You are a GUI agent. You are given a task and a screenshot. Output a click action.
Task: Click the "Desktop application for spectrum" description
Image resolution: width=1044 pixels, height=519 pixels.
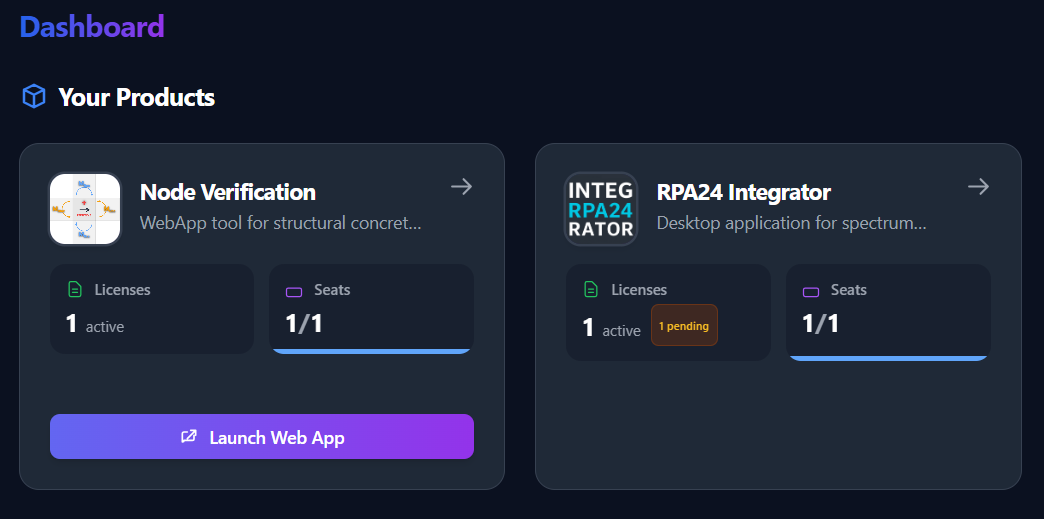(x=791, y=223)
